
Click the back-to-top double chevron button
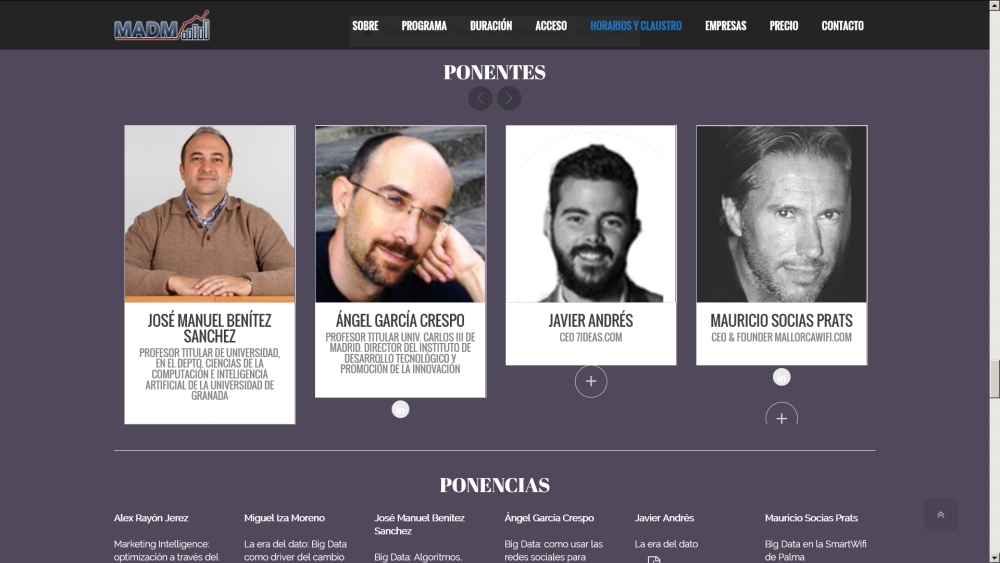click(941, 515)
